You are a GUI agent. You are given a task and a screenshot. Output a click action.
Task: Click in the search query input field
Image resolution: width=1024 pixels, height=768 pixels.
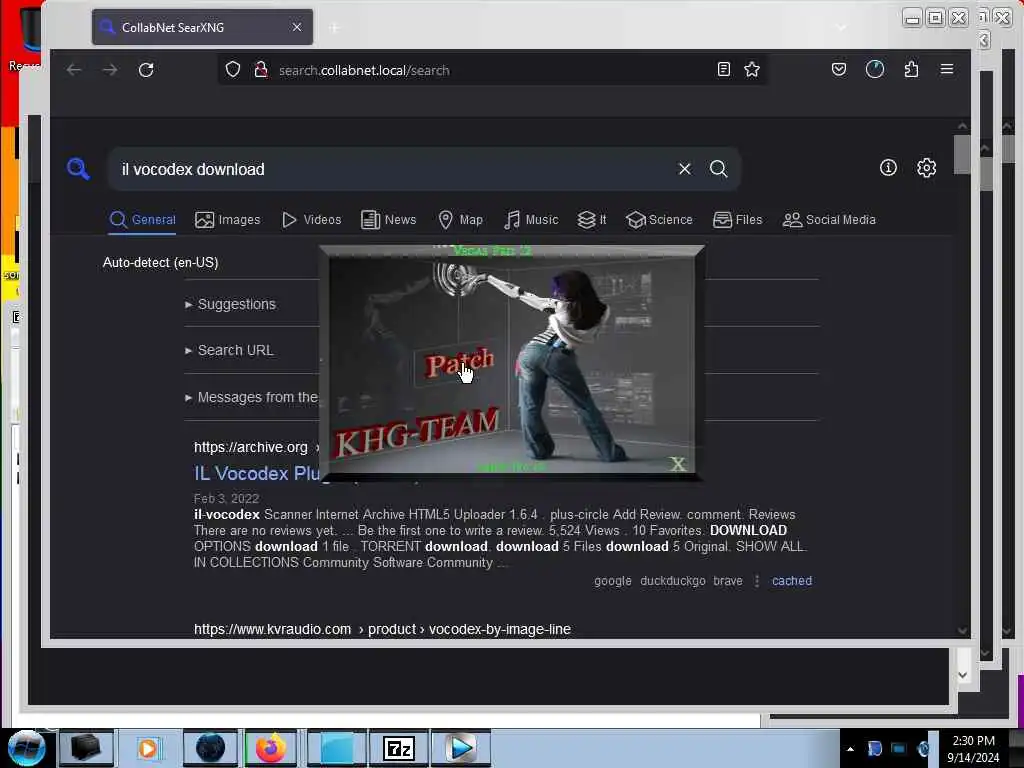(x=392, y=169)
